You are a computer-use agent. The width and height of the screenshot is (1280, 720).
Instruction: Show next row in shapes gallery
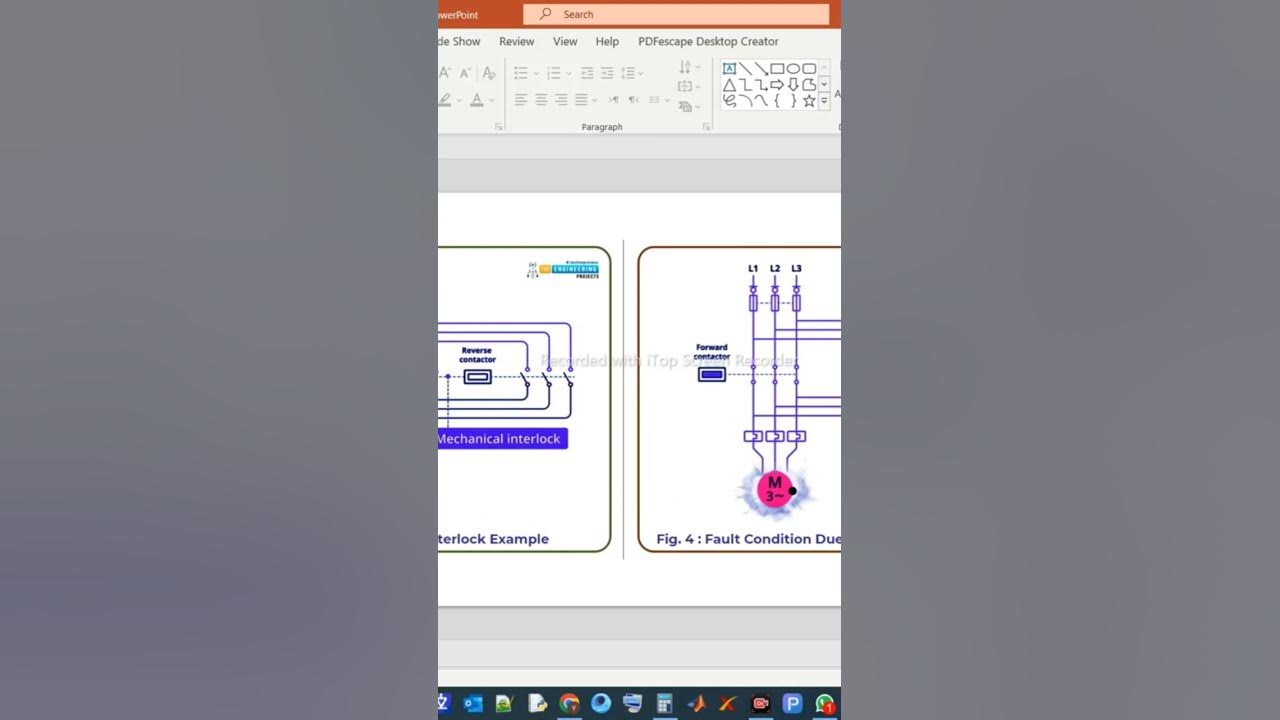[824, 85]
